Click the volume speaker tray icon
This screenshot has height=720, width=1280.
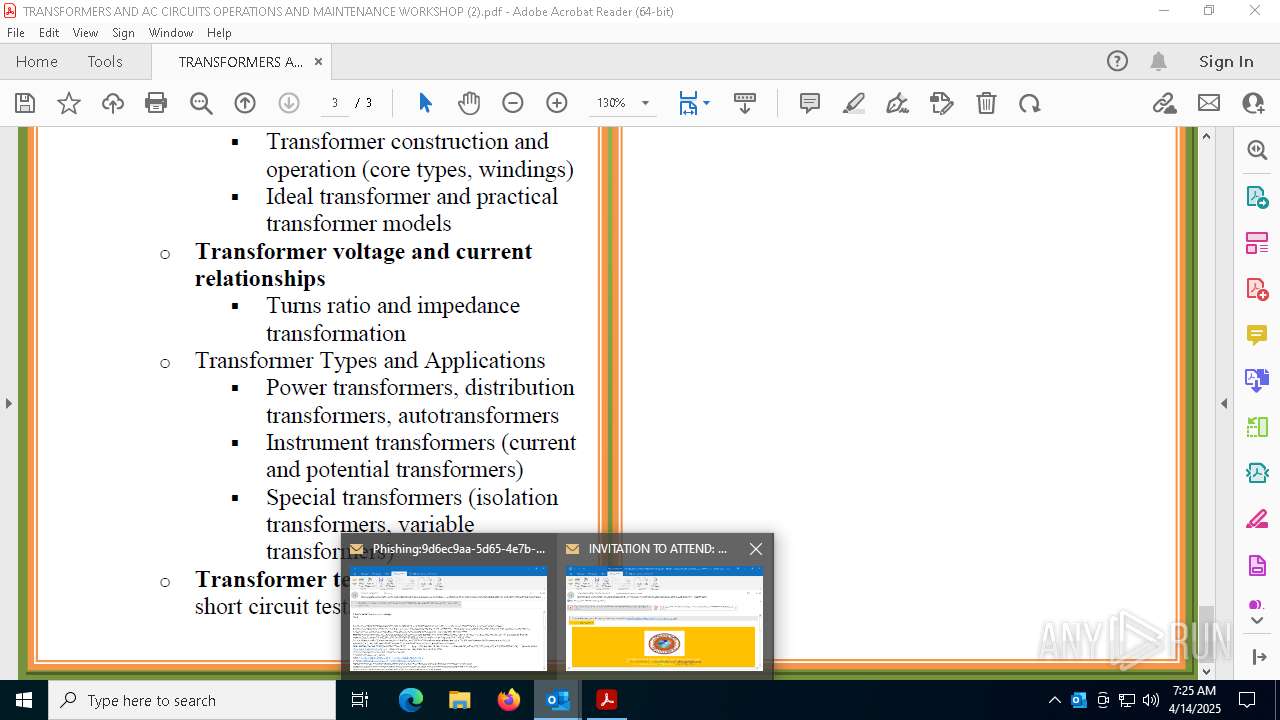click(x=1151, y=700)
